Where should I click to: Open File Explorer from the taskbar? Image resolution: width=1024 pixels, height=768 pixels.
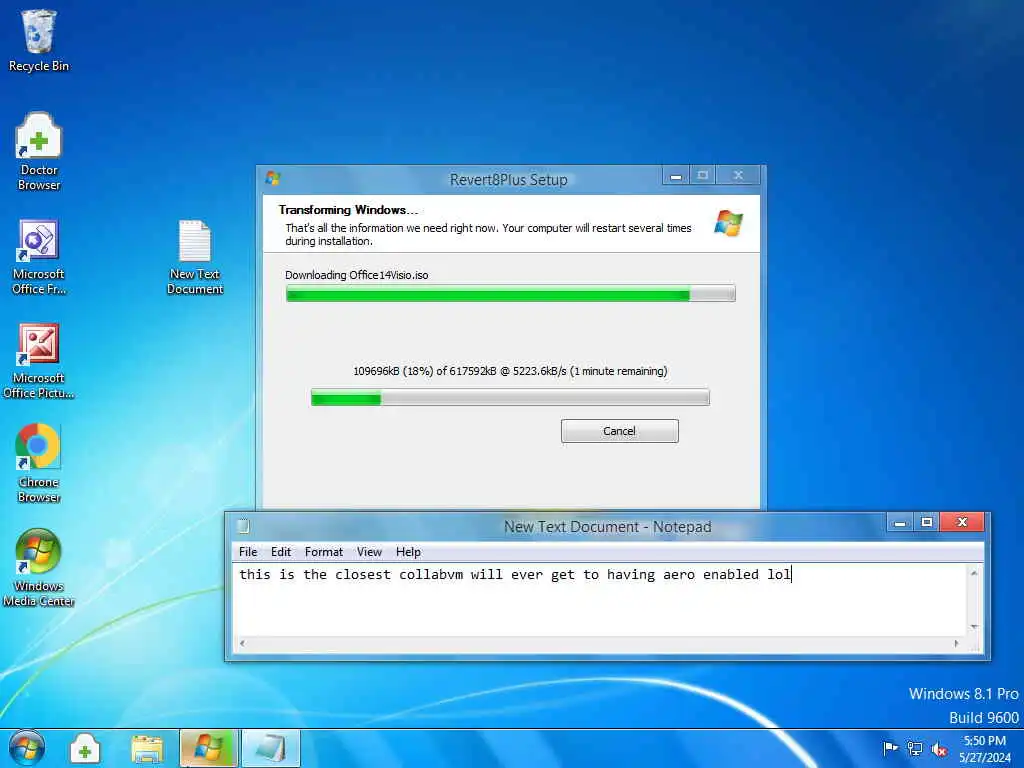(x=147, y=749)
